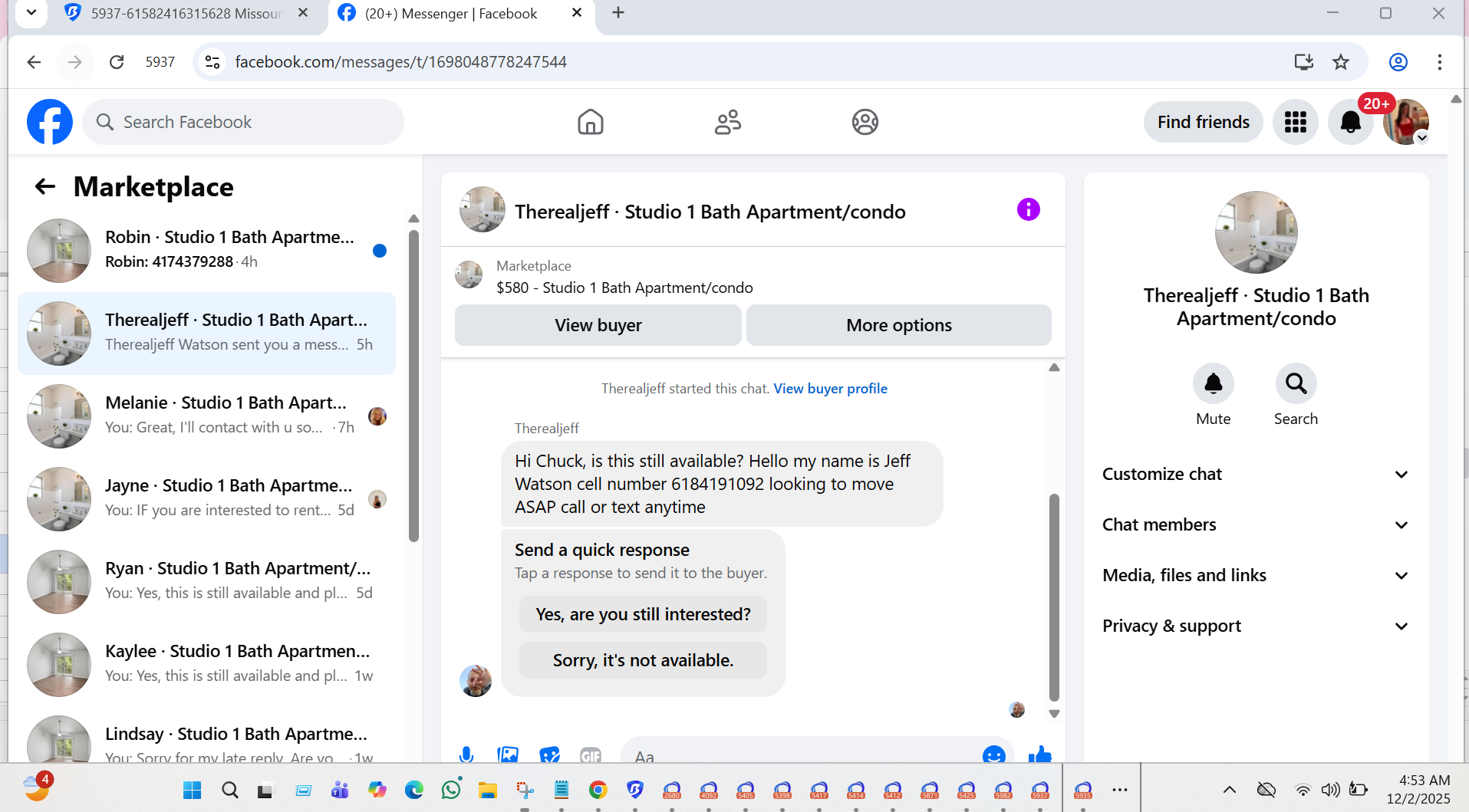
Task: Open the Groups icon in top navigation
Action: [865, 122]
